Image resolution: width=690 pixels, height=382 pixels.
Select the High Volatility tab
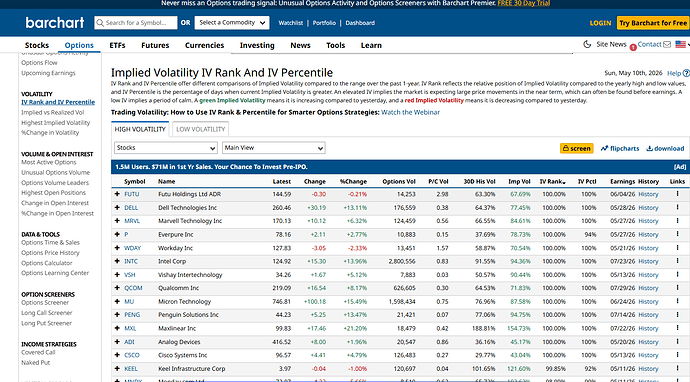click(140, 129)
